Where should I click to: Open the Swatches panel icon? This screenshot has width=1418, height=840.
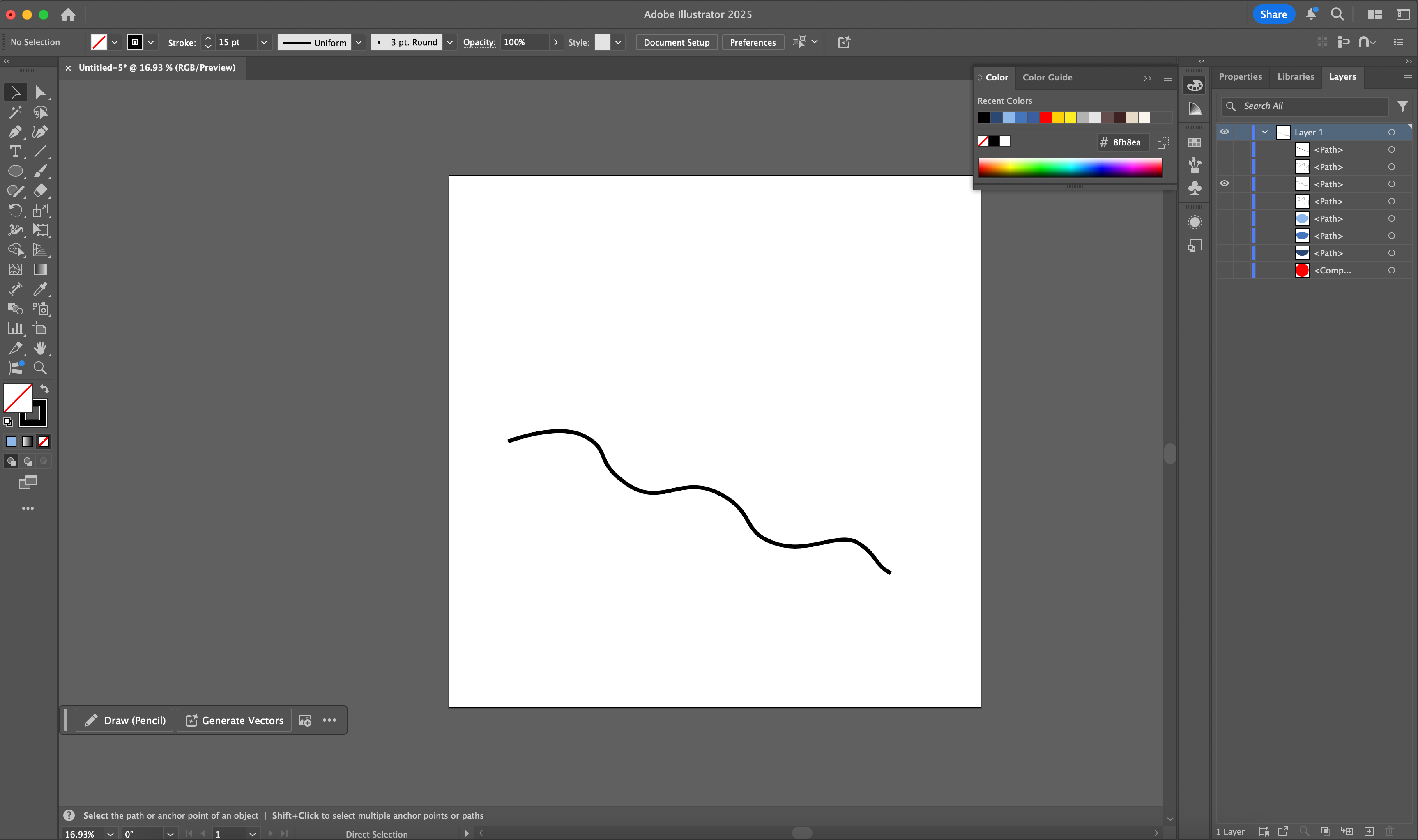click(1194, 142)
